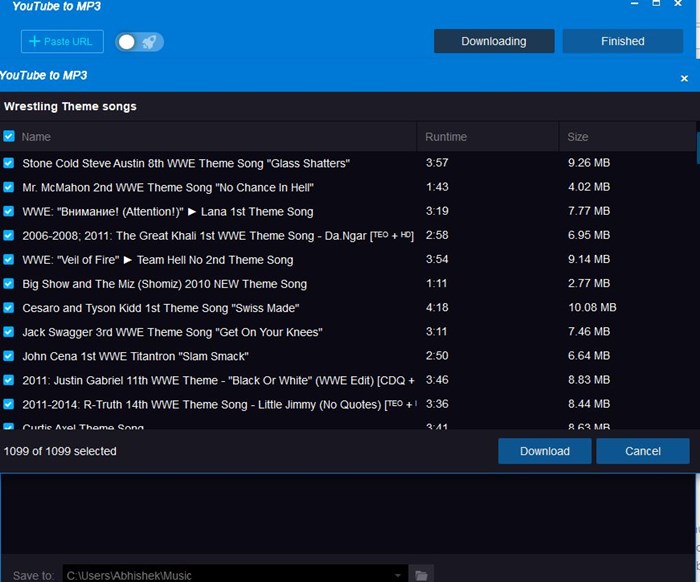This screenshot has height=582, width=700.
Task: Click the 9.26 MB size value
Action: point(589,163)
